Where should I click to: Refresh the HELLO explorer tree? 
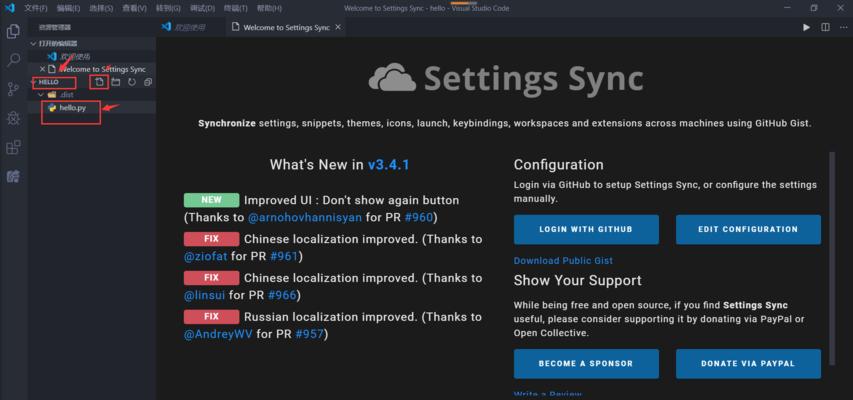[x=132, y=82]
